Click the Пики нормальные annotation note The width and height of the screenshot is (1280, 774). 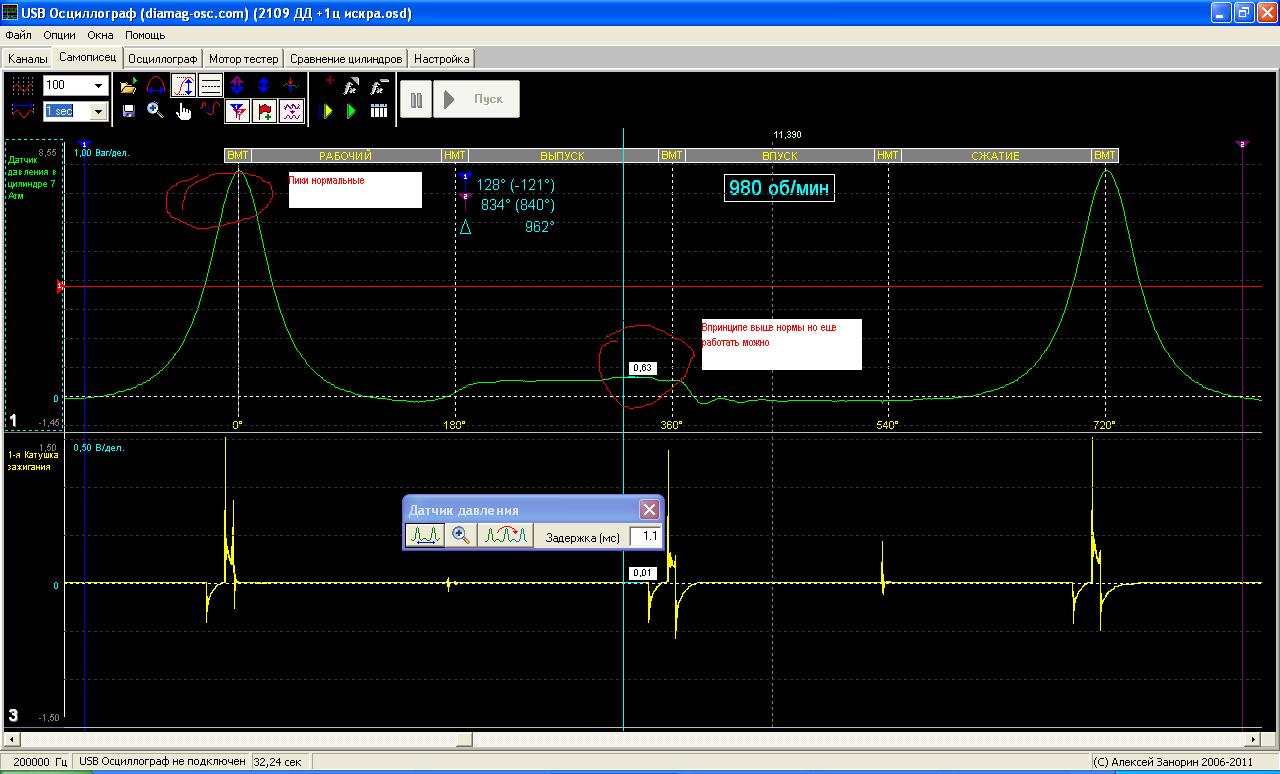355,190
